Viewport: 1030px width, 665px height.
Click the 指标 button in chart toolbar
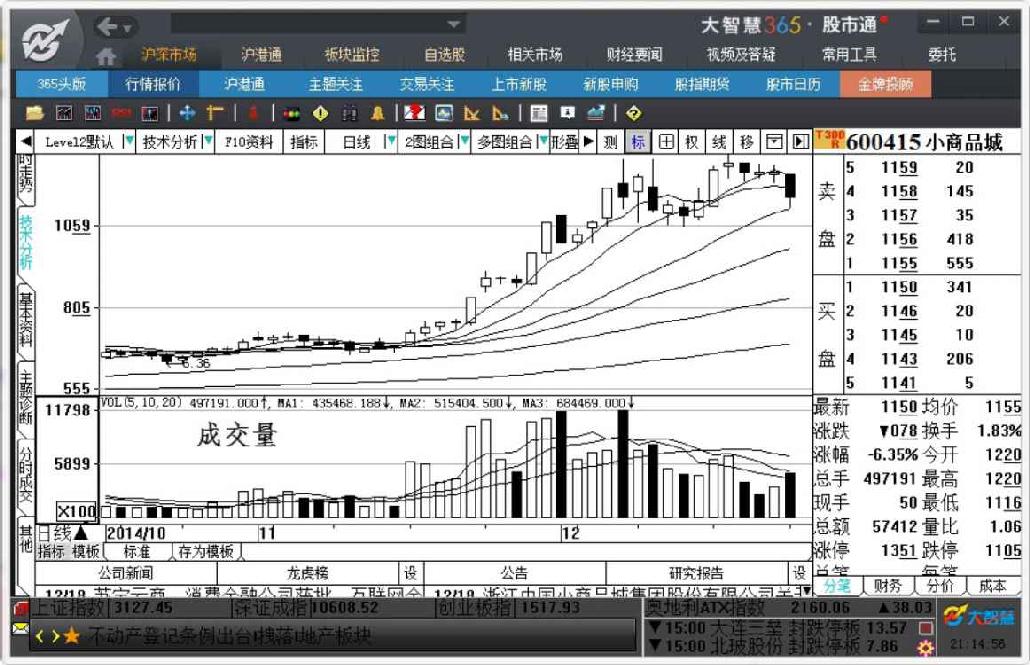pos(303,142)
